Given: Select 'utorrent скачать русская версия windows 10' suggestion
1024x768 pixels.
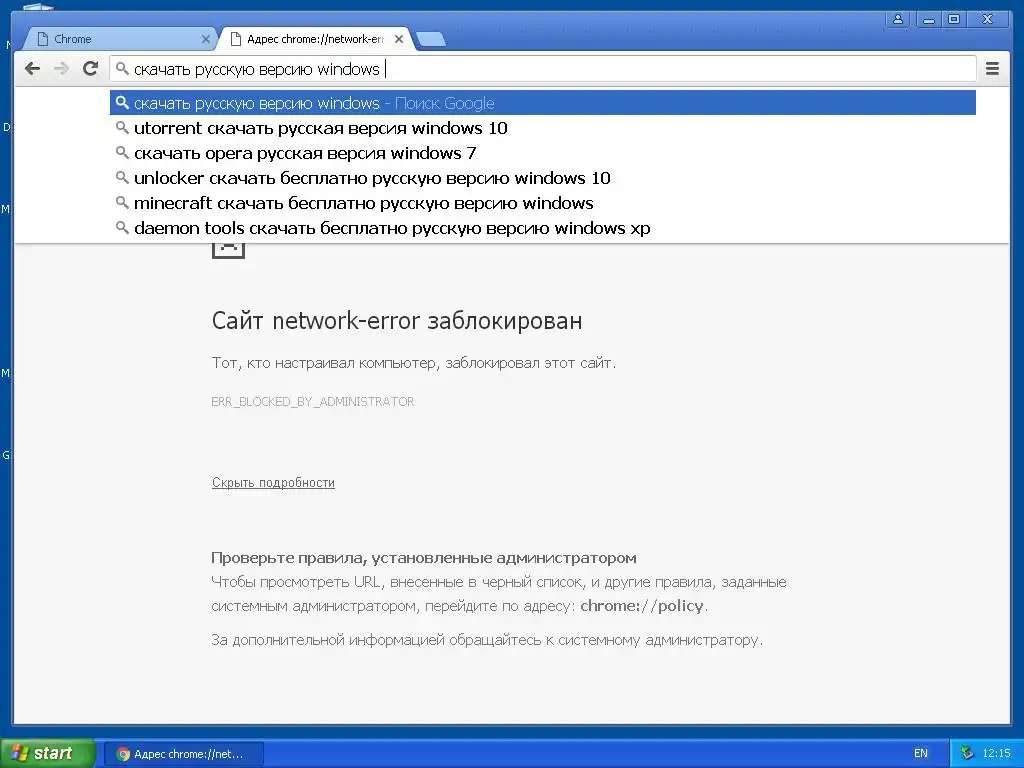Looking at the screenshot, I should [543, 128].
